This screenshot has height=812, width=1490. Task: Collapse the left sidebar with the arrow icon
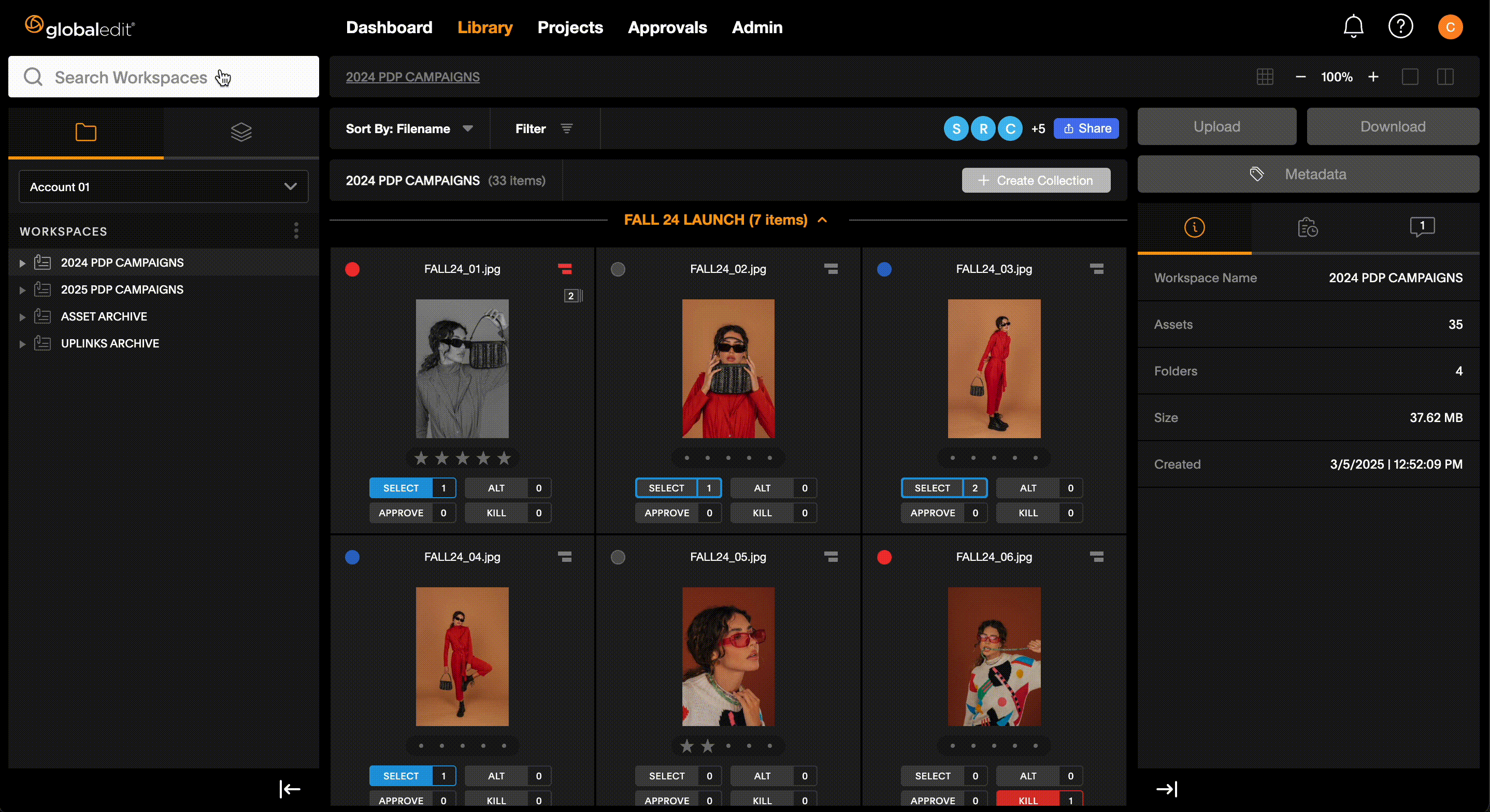pos(290,789)
